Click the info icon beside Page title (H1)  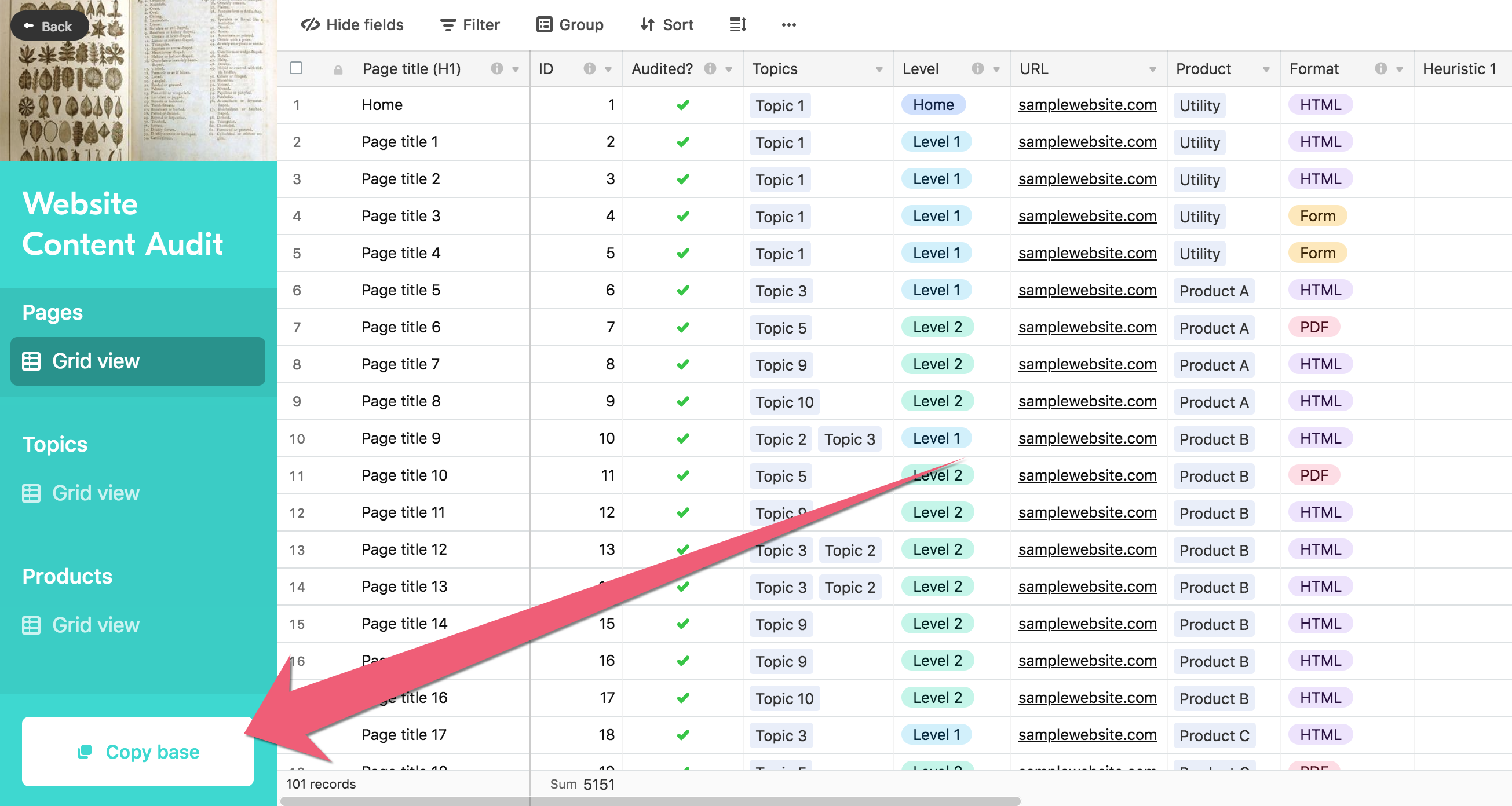[496, 69]
